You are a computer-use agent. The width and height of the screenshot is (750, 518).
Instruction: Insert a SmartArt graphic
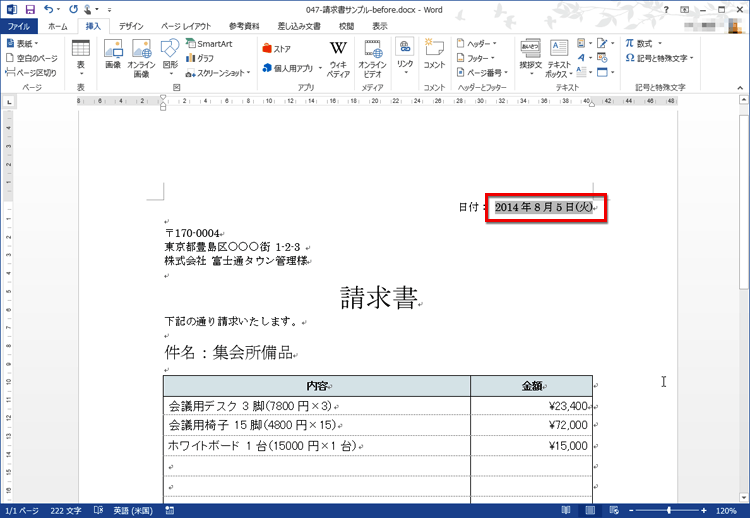[x=209, y=44]
